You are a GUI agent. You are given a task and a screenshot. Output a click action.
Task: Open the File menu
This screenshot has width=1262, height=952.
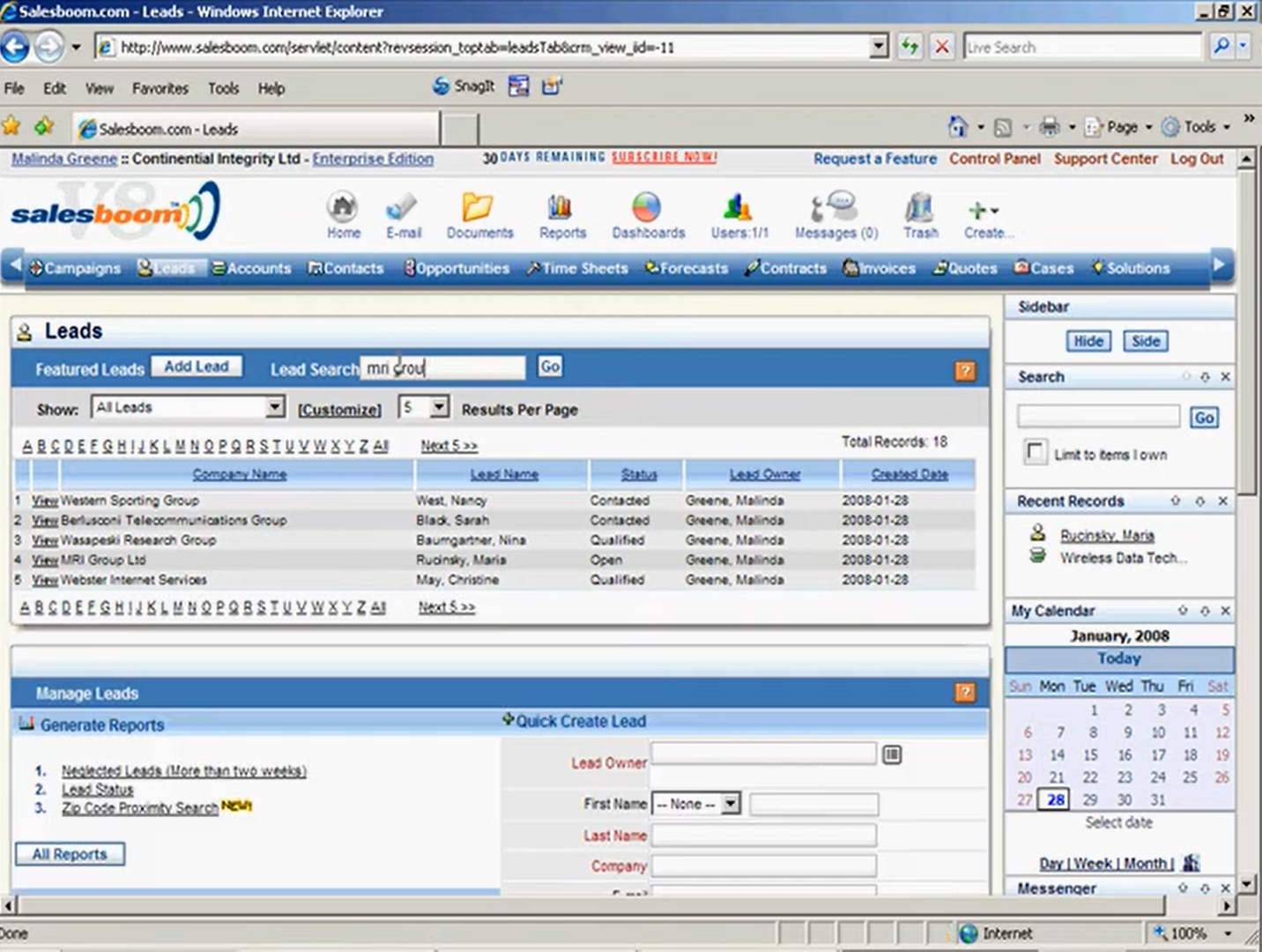pos(14,88)
